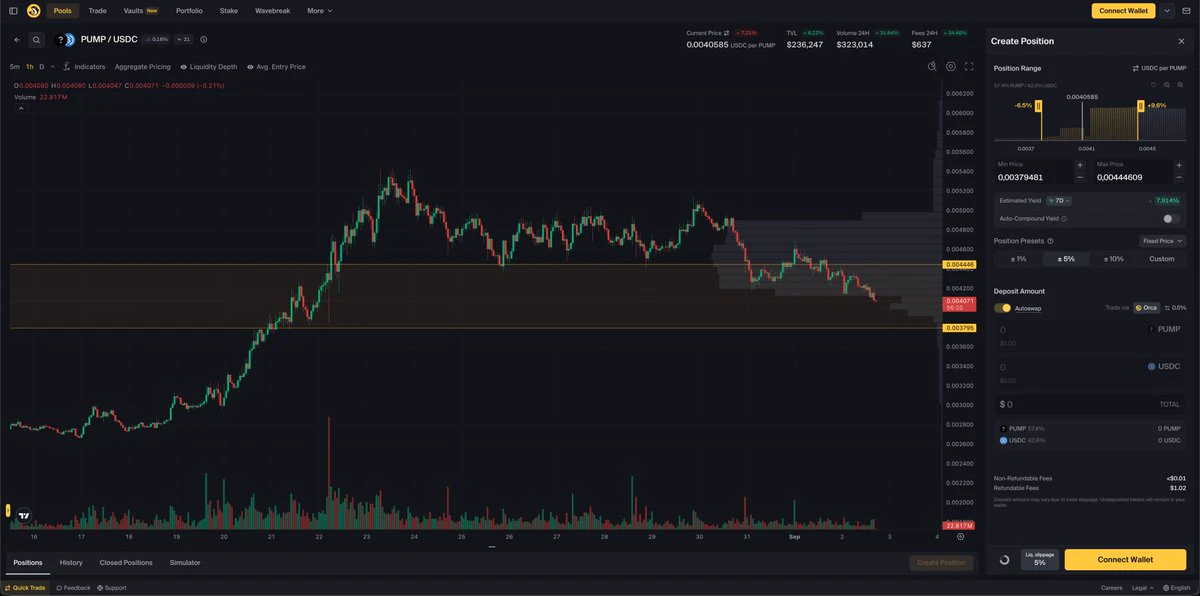Image resolution: width=1200 pixels, height=596 pixels.
Task: Click the English language globe option
Action: pyautogui.click(x=1175, y=588)
